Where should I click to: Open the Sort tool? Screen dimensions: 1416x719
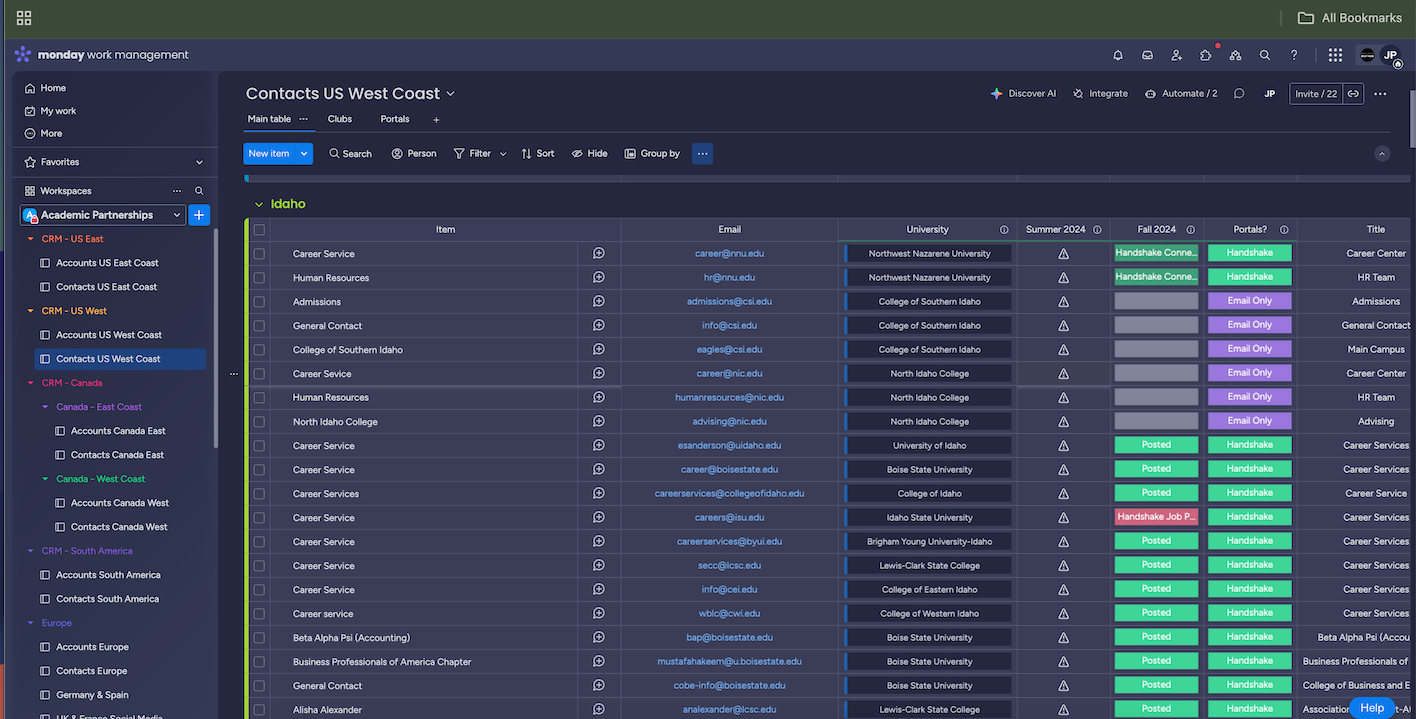click(x=538, y=154)
